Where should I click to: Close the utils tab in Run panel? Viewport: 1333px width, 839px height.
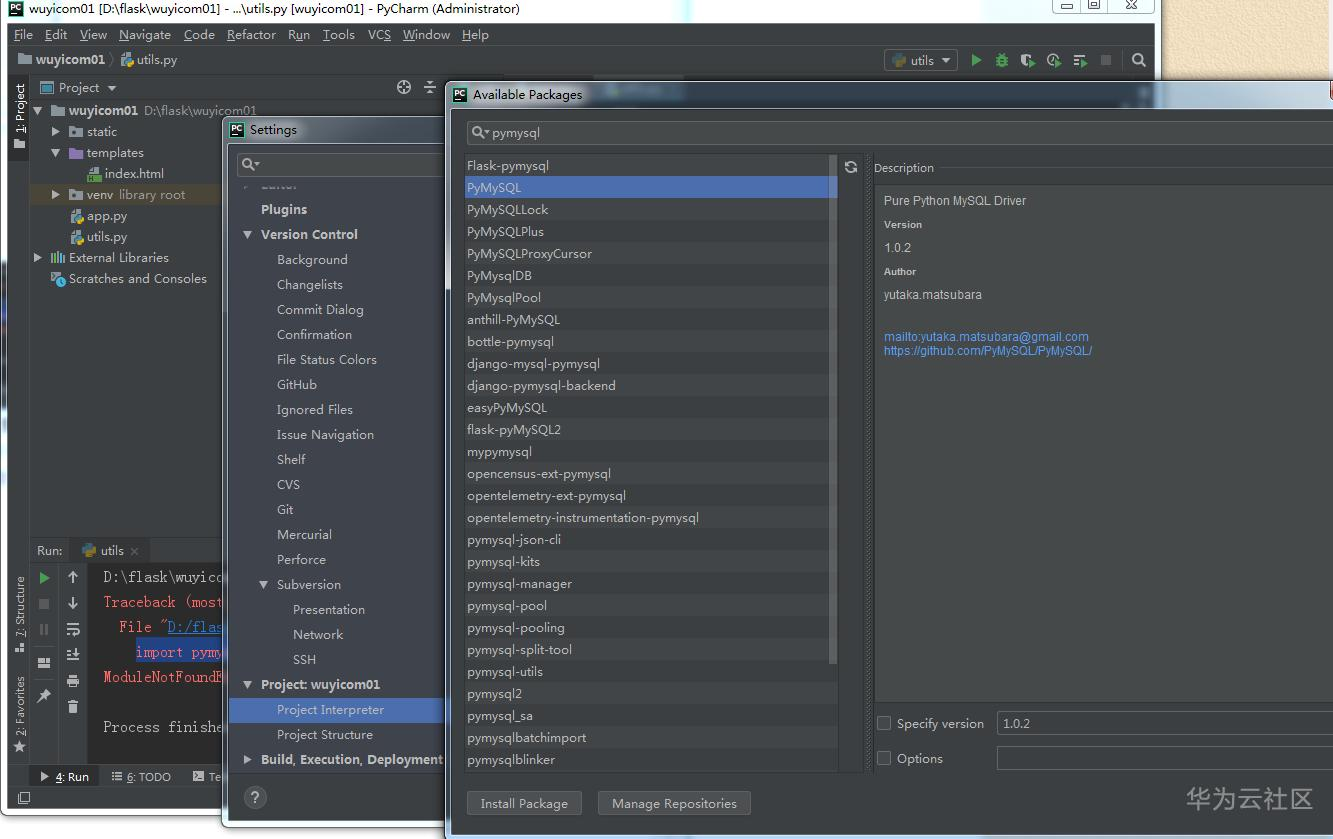coord(135,551)
